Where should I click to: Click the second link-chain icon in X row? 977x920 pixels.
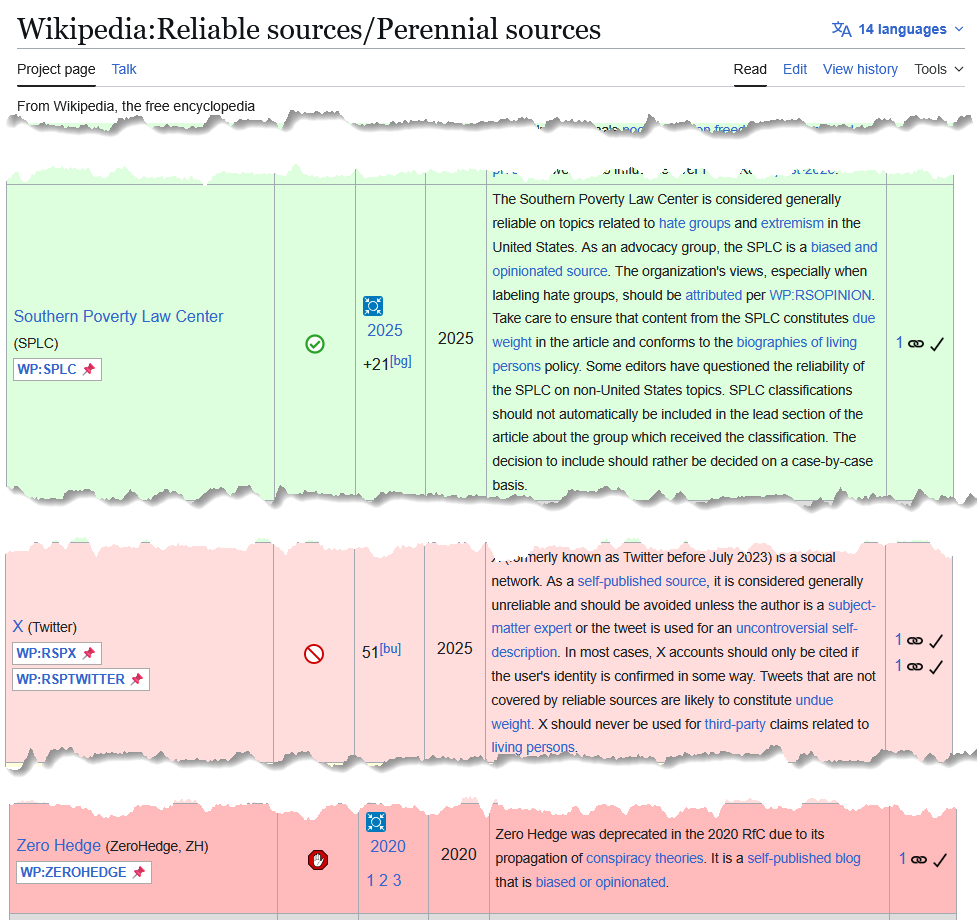click(x=915, y=666)
